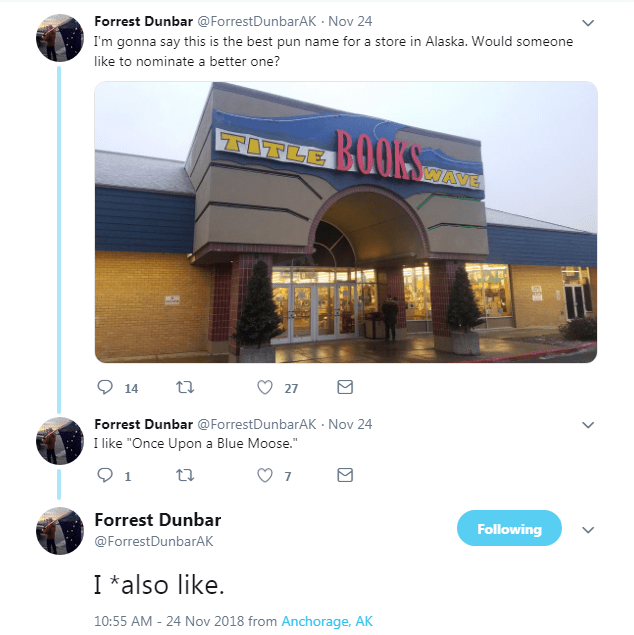This screenshot has height=635, width=634.
Task: Like the tweet with 27 likes
Action: coord(265,388)
